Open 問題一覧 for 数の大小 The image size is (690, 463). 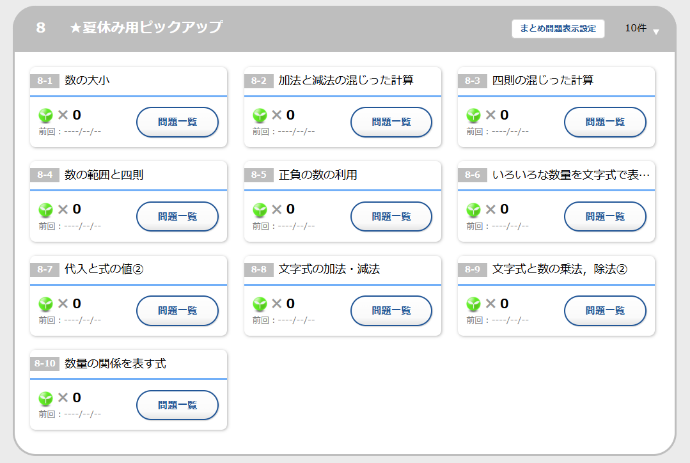[x=177, y=122]
